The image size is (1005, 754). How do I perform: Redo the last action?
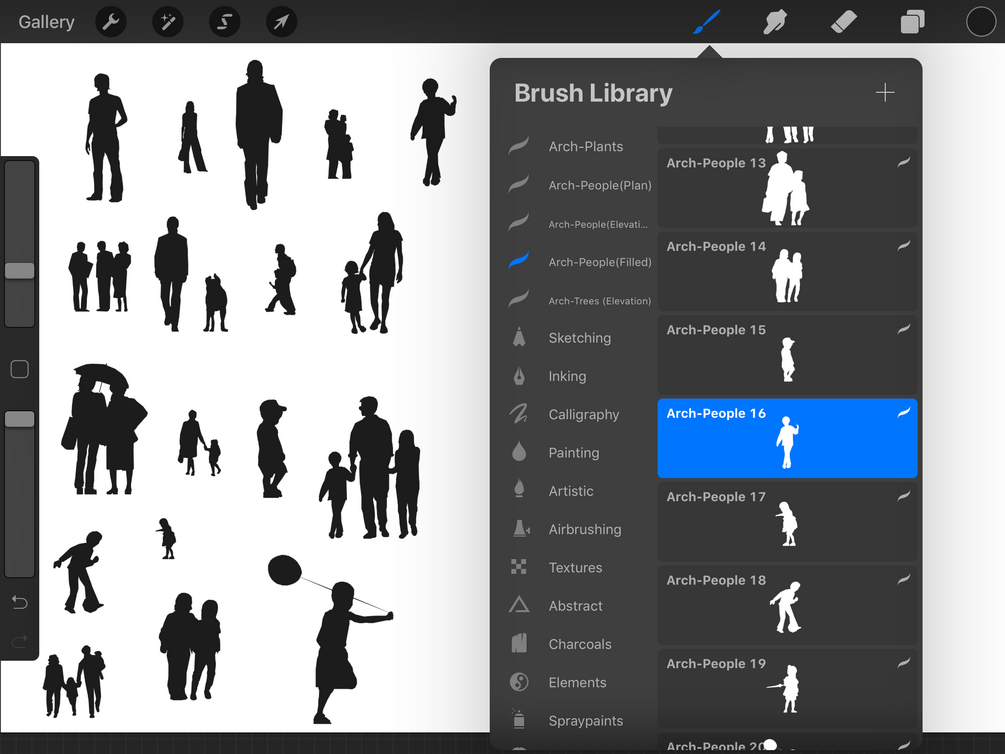coord(20,641)
